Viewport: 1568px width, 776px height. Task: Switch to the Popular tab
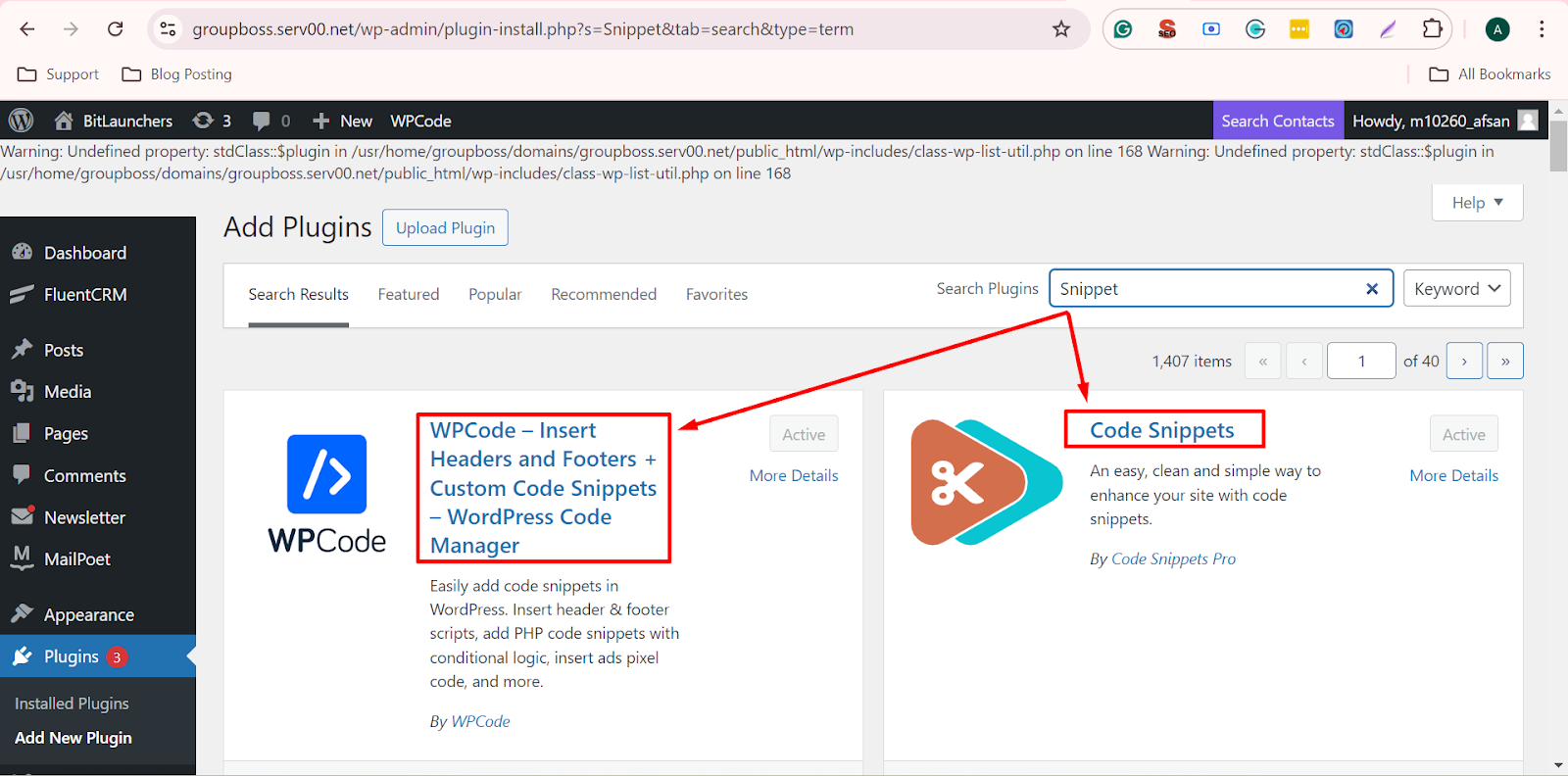tap(495, 294)
